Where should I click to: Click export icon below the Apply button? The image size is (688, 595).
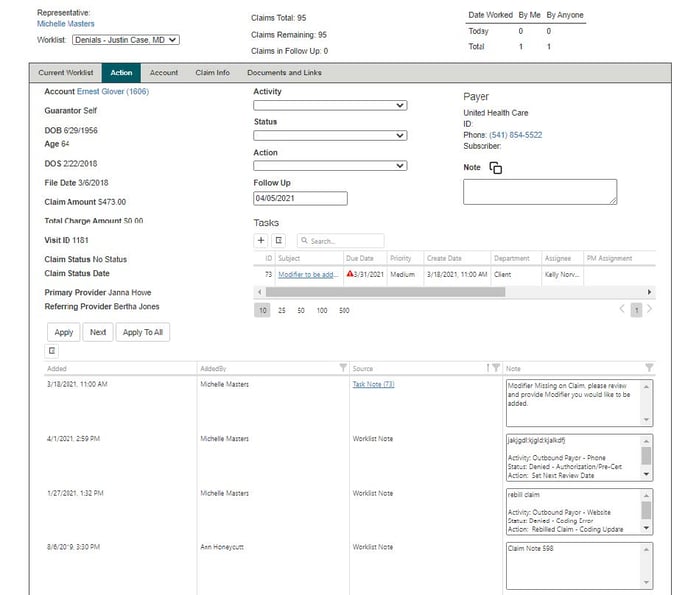coord(52,351)
